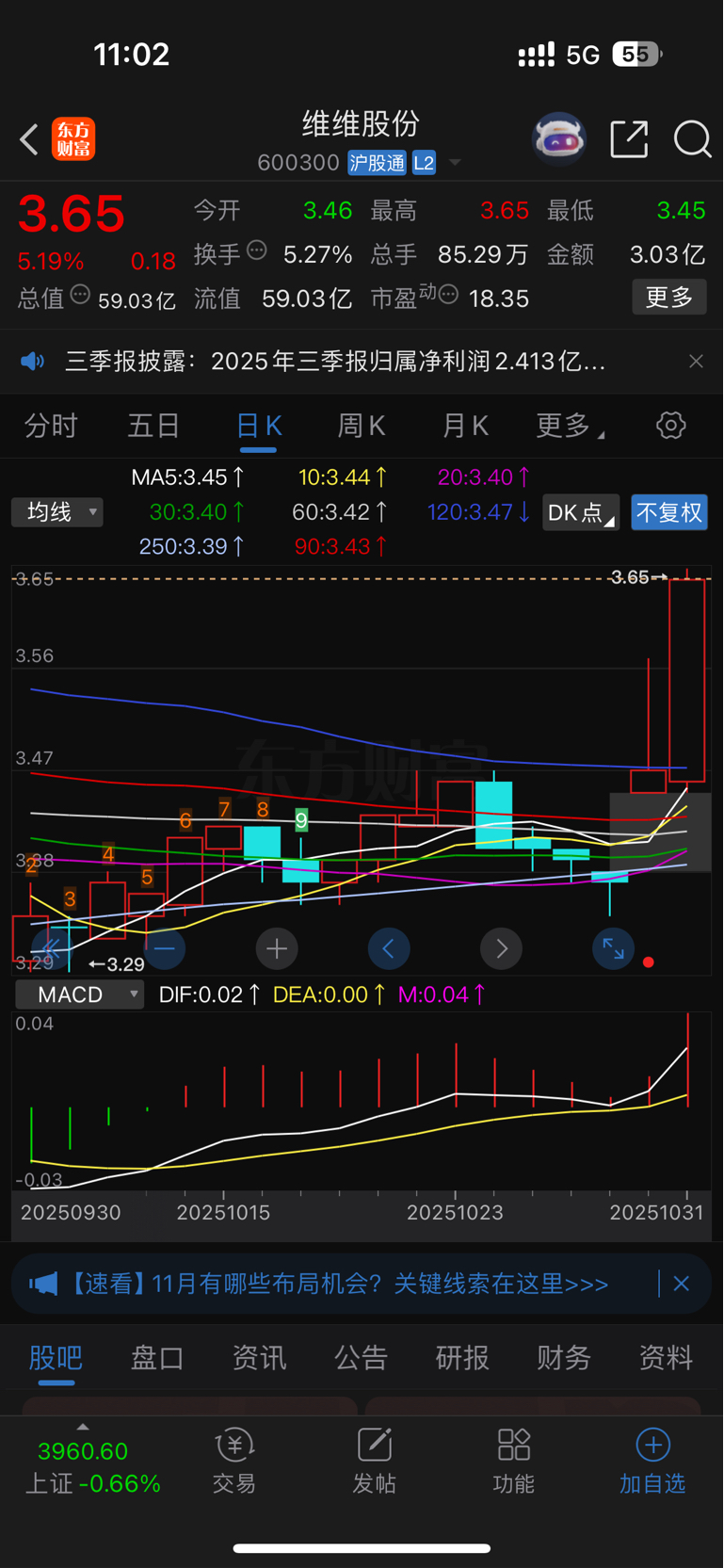Viewport: 724px width, 1568px height.
Task: Select the 周K chart tab
Action: (x=362, y=427)
